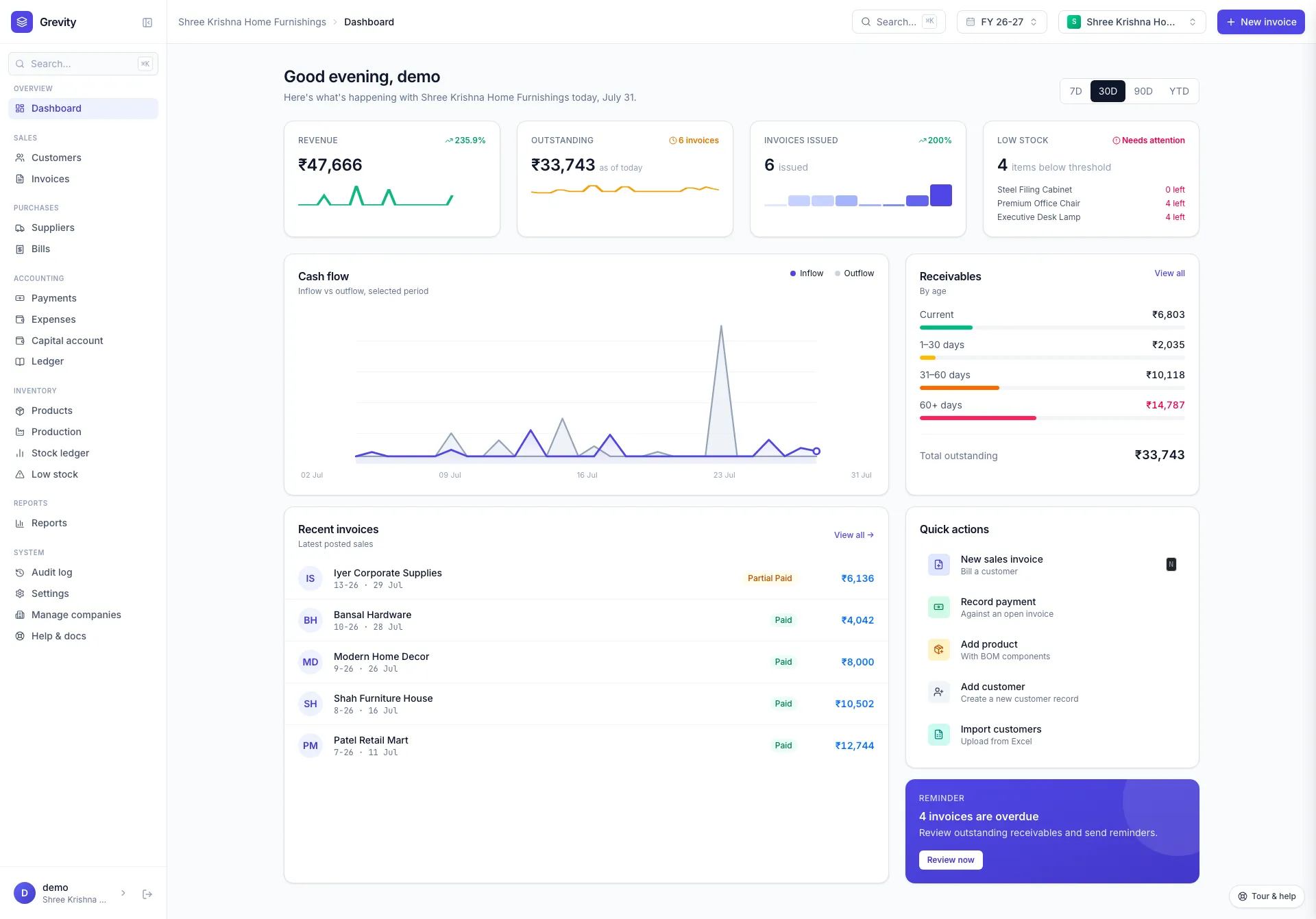Image resolution: width=1316 pixels, height=919 pixels.
Task: Click the 31–60 days receivables progress bar
Action: (1052, 388)
